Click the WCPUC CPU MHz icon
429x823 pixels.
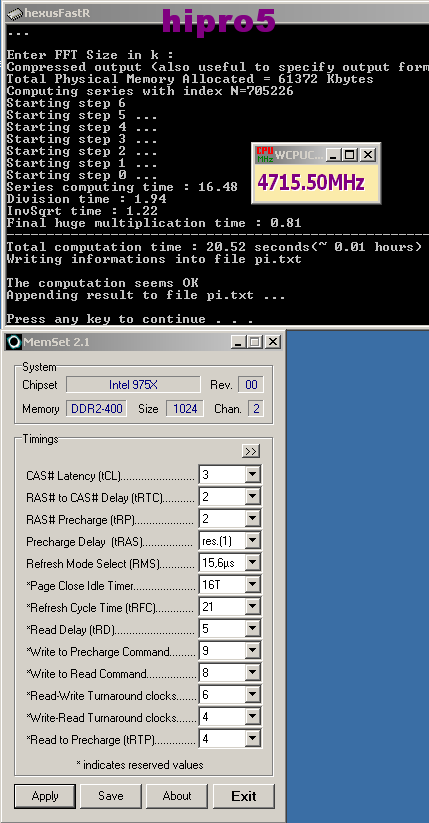pos(265,155)
